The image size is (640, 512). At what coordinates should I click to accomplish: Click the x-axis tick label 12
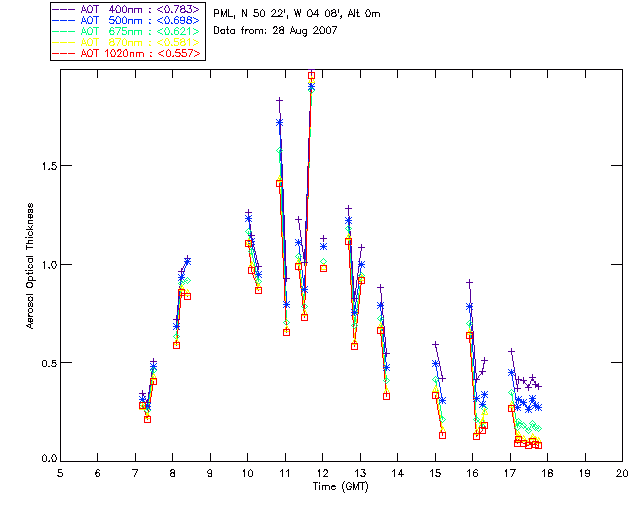pyautogui.click(x=322, y=471)
